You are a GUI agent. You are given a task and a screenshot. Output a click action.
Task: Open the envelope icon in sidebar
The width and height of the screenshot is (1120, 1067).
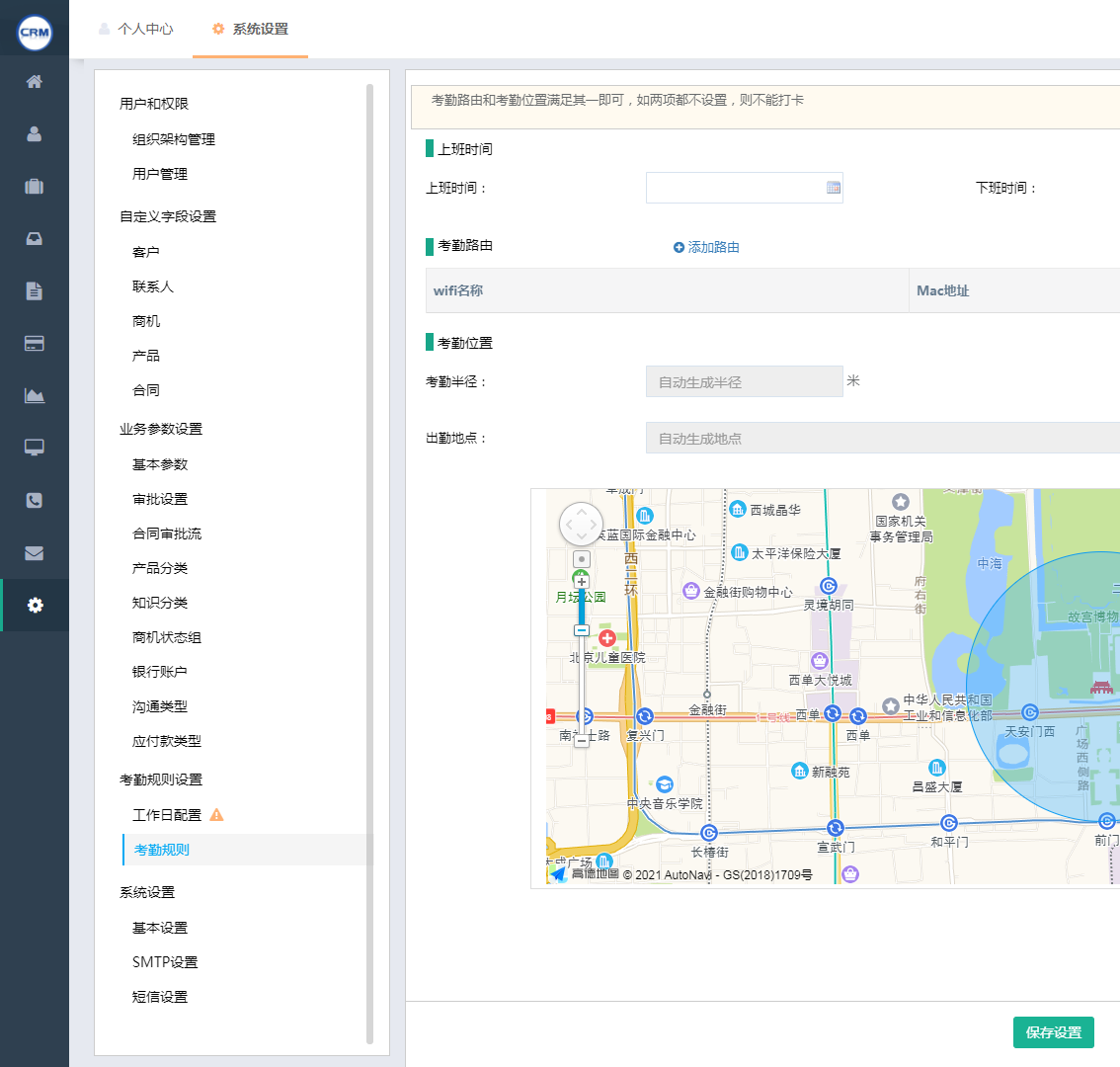(35, 552)
